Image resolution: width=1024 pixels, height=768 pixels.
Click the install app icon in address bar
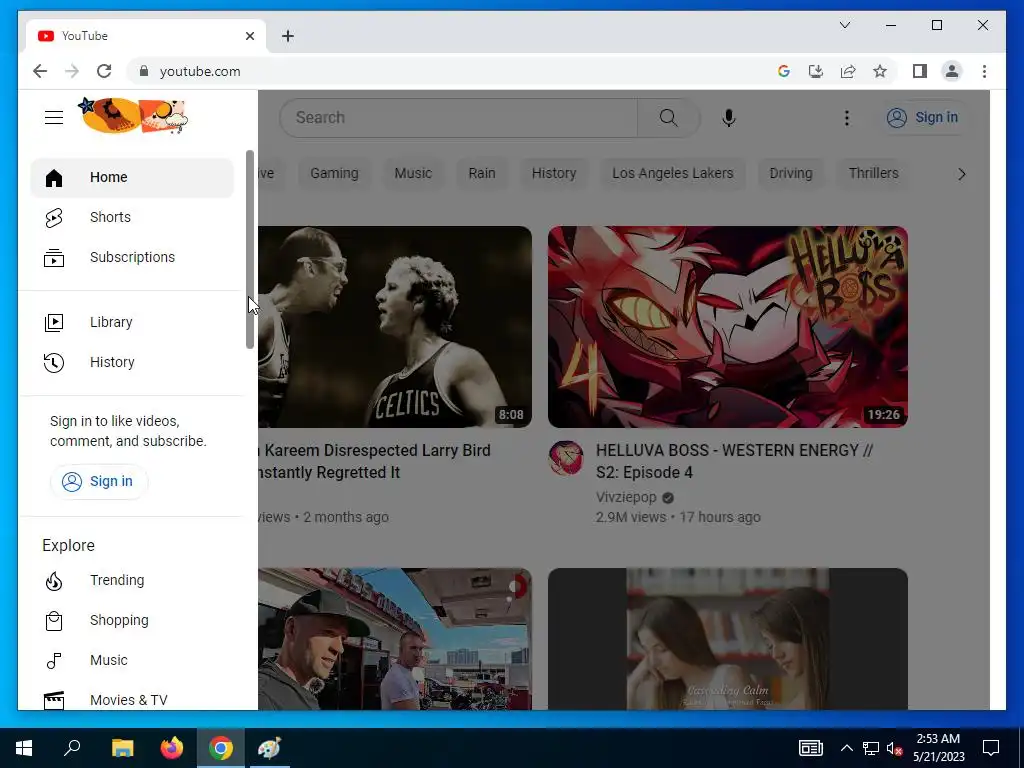click(x=816, y=71)
